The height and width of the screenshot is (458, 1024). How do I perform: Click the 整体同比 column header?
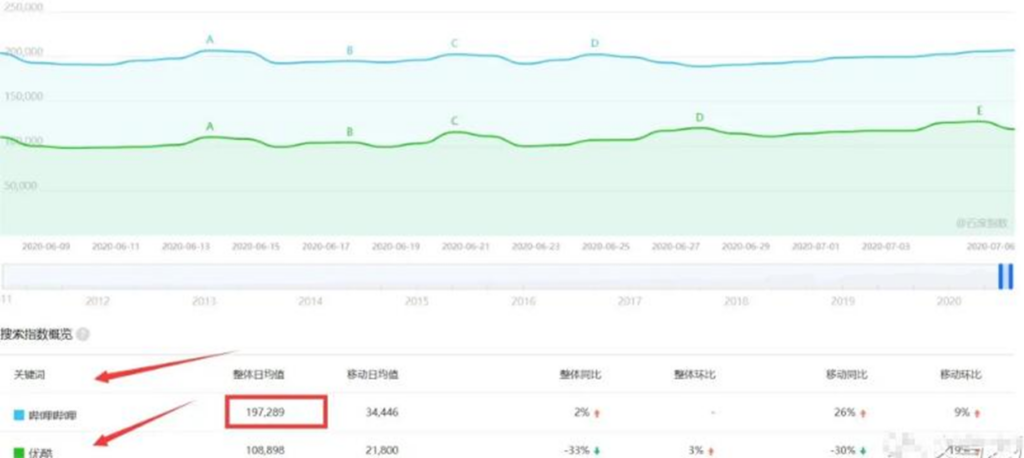coord(580,375)
